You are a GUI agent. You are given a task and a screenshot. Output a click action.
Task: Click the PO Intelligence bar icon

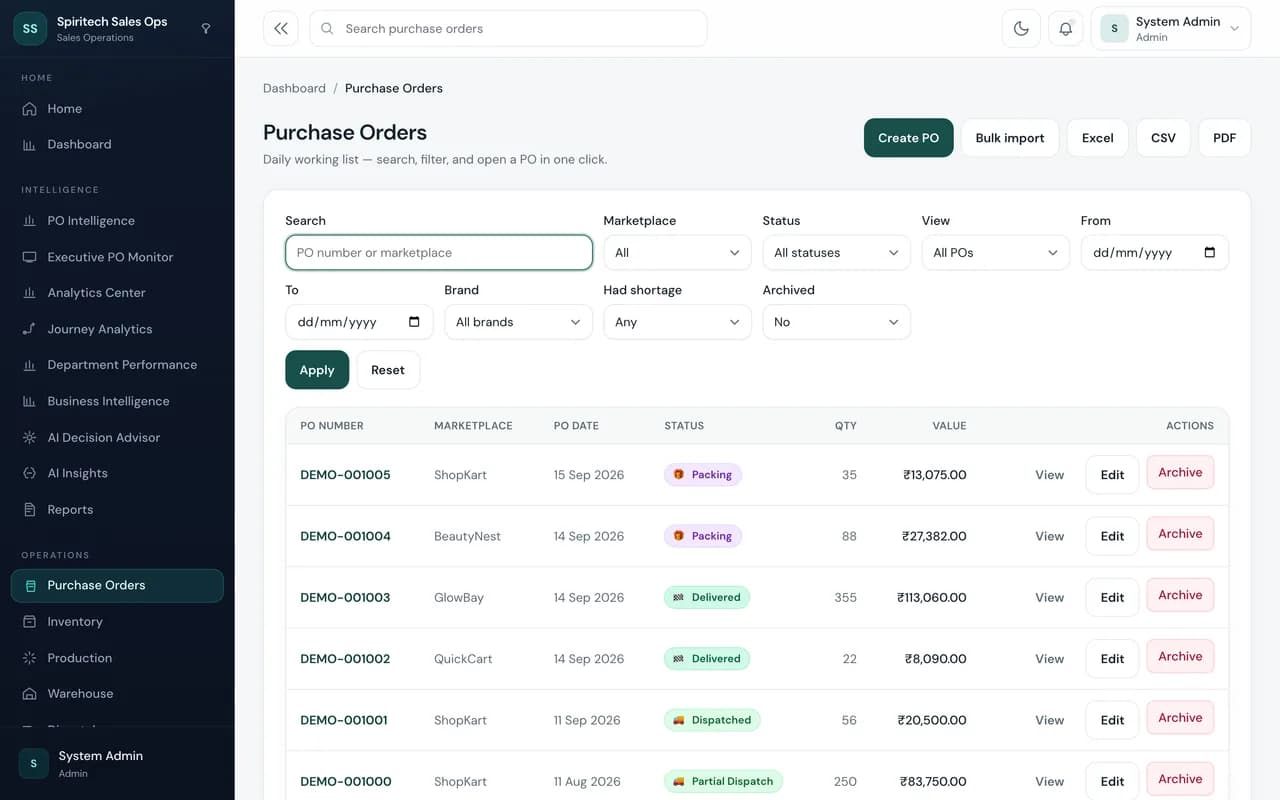tap(29, 221)
